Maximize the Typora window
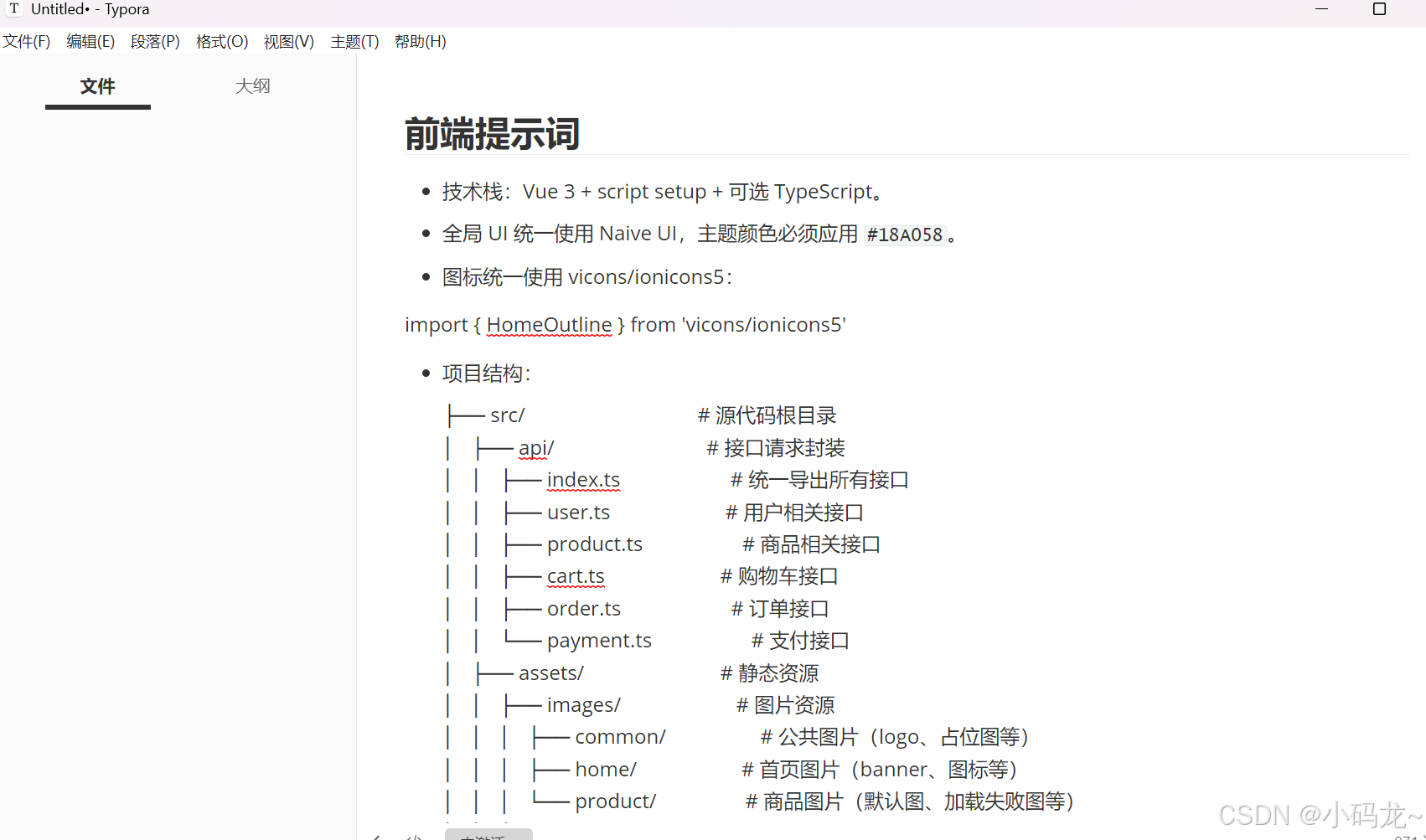This screenshot has width=1426, height=840. 1379,9
